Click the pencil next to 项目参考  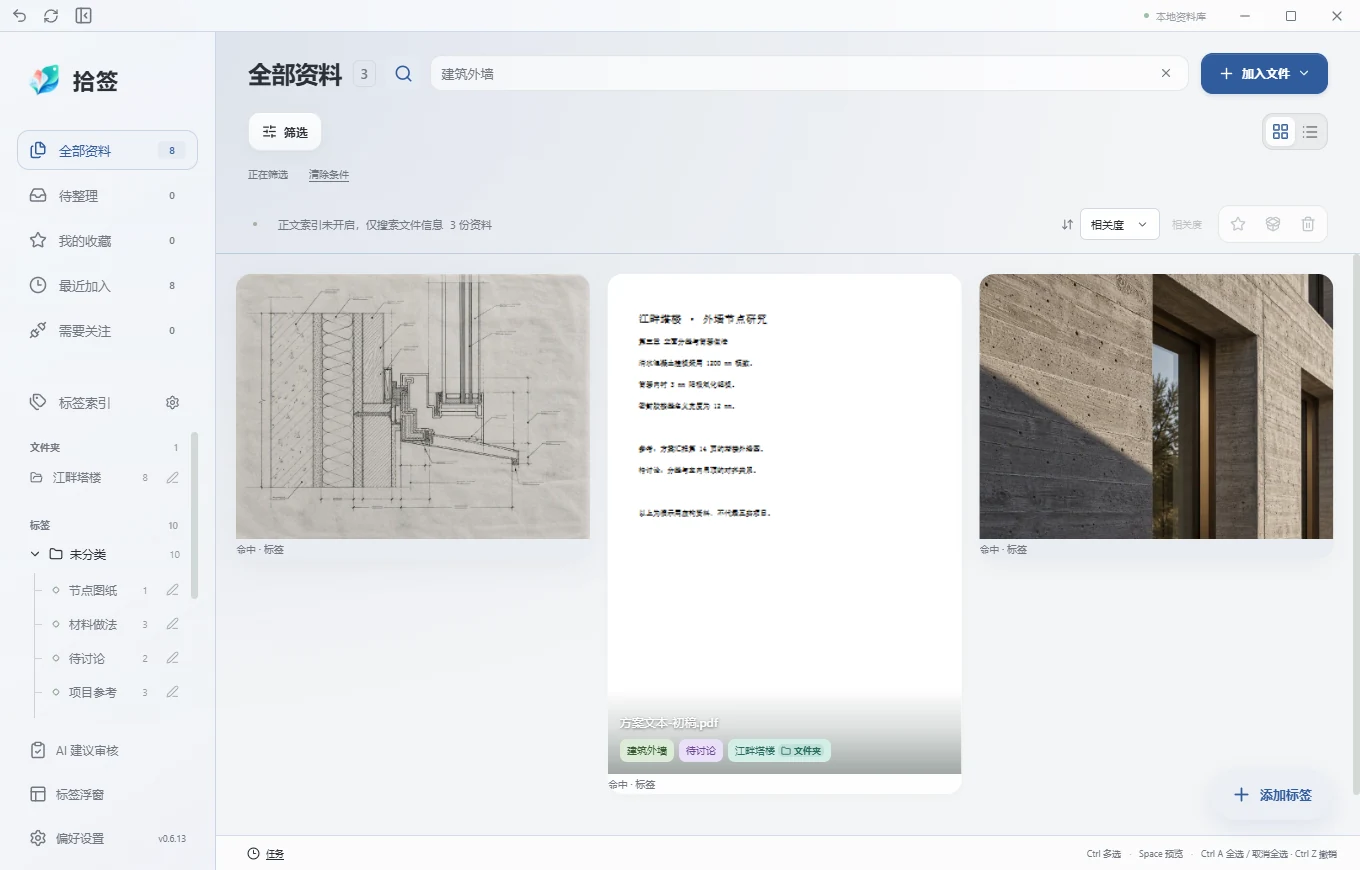[173, 692]
